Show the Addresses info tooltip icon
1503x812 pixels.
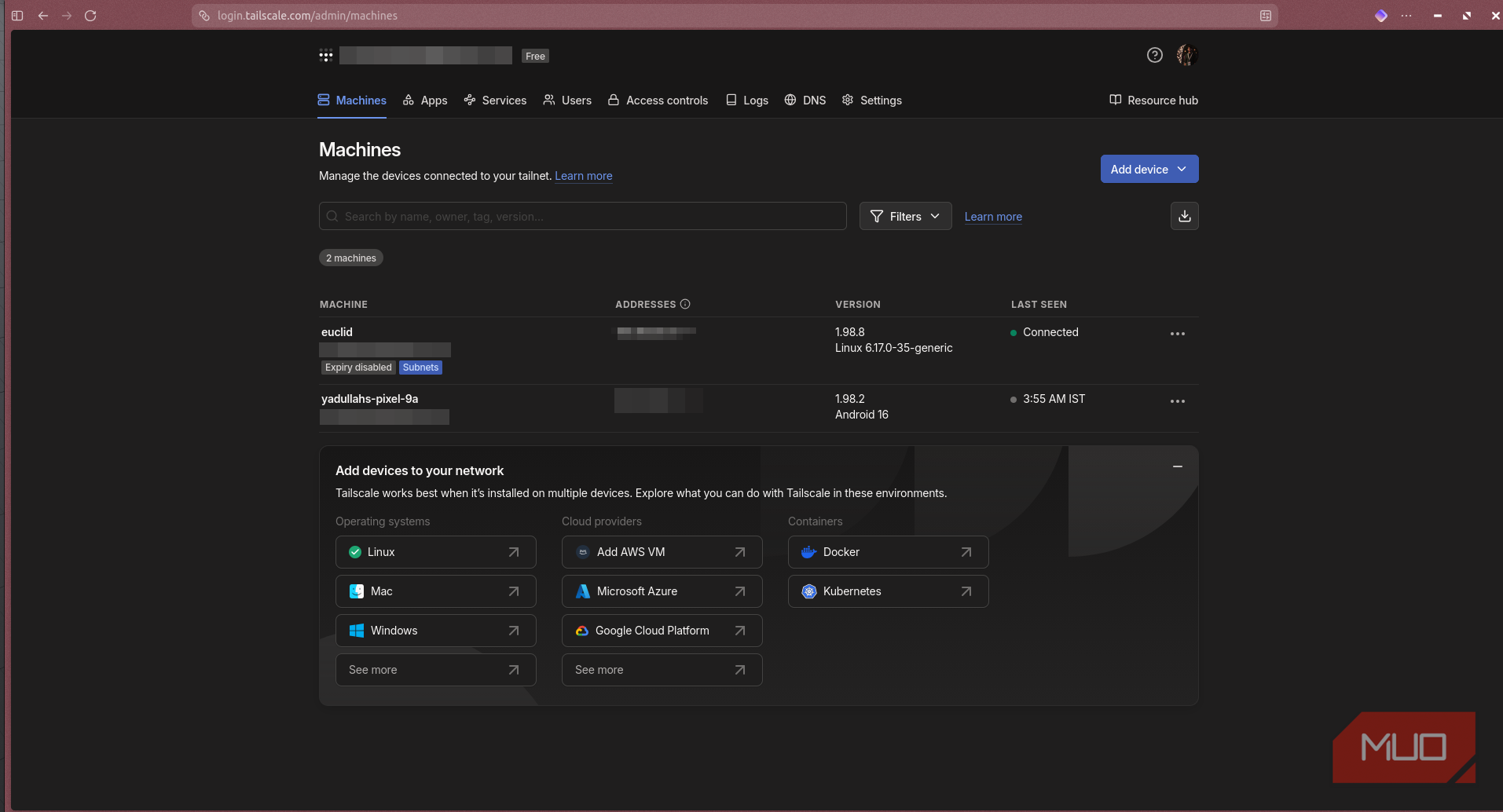point(685,304)
